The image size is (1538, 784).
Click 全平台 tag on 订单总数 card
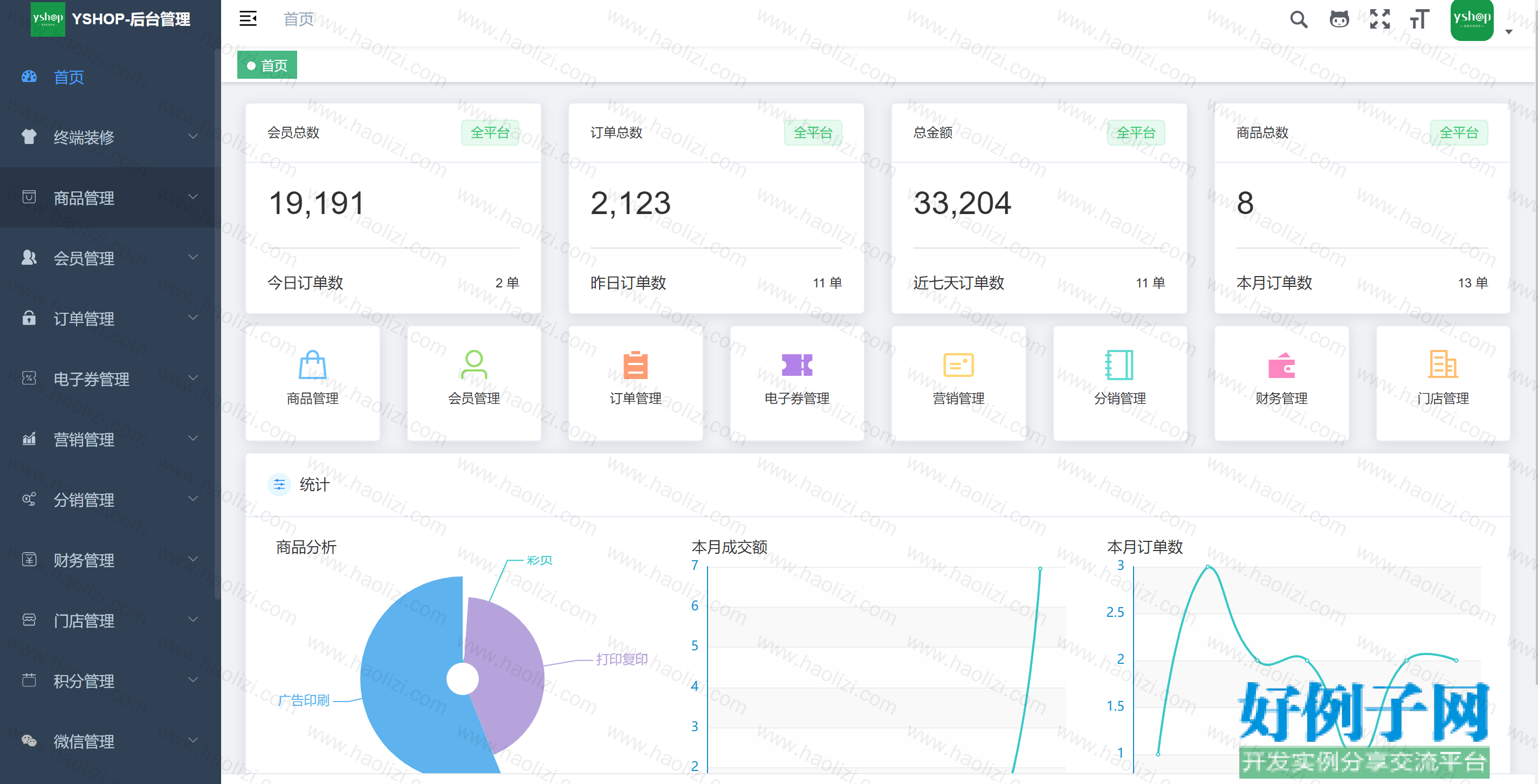pyautogui.click(x=813, y=133)
